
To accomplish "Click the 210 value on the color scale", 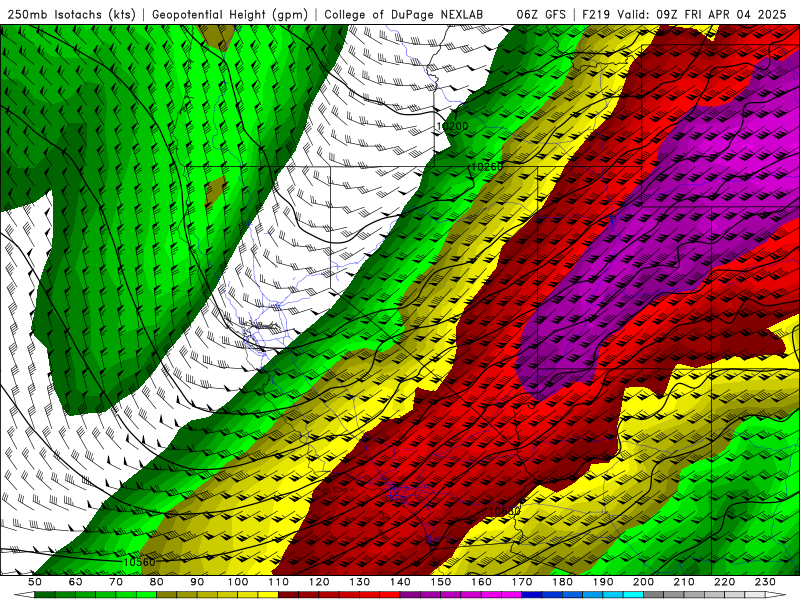I will [684, 582].
